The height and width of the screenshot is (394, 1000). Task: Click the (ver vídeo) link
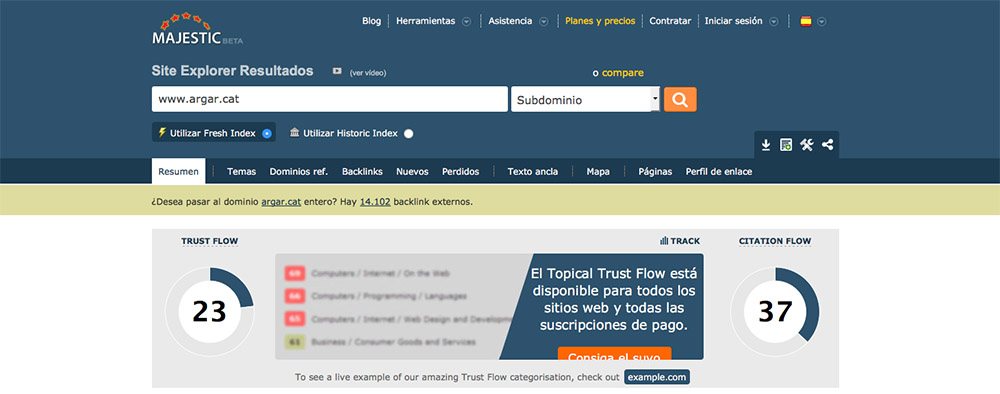[368, 73]
